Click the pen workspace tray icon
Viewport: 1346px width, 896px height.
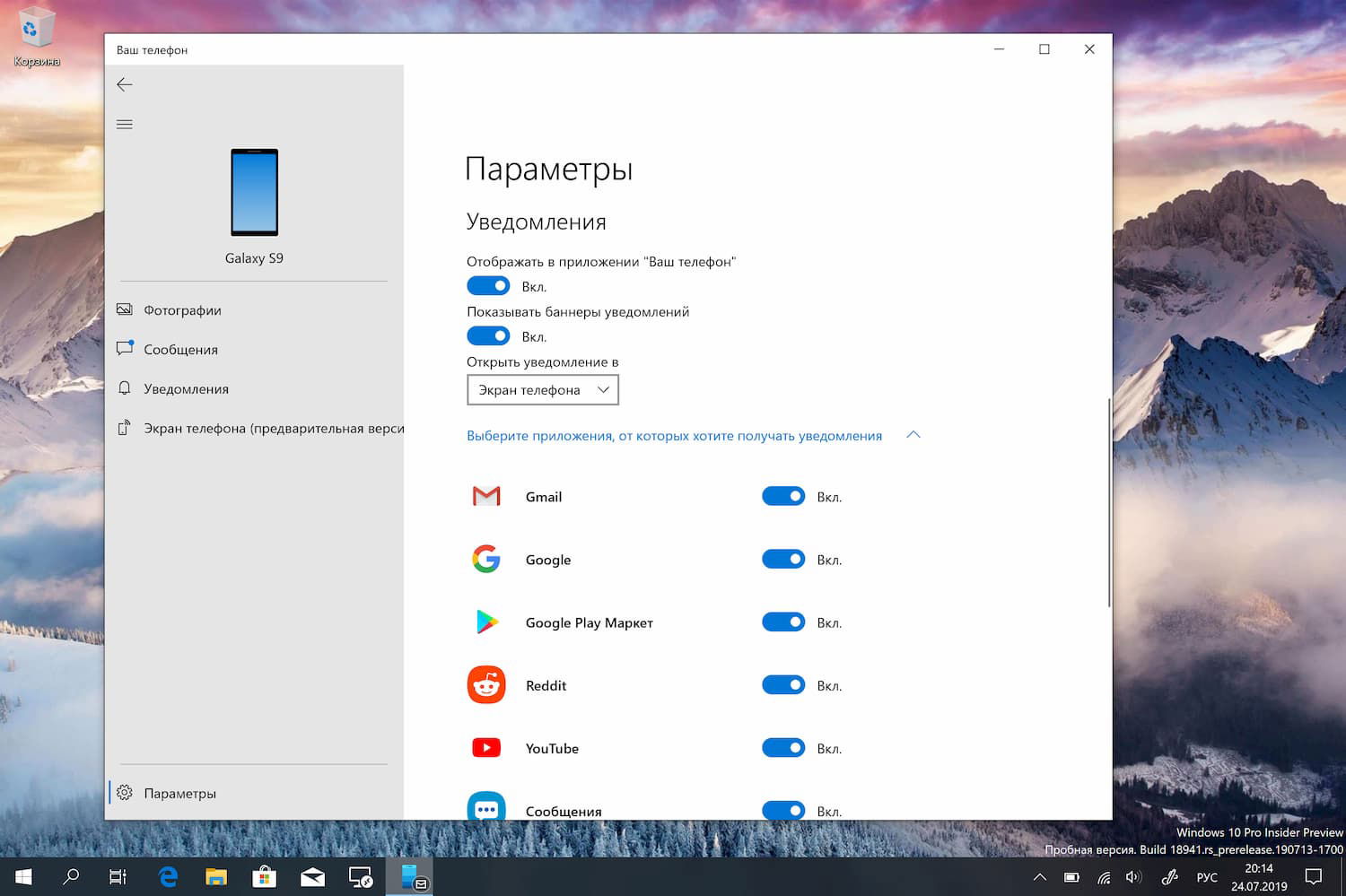(1169, 877)
